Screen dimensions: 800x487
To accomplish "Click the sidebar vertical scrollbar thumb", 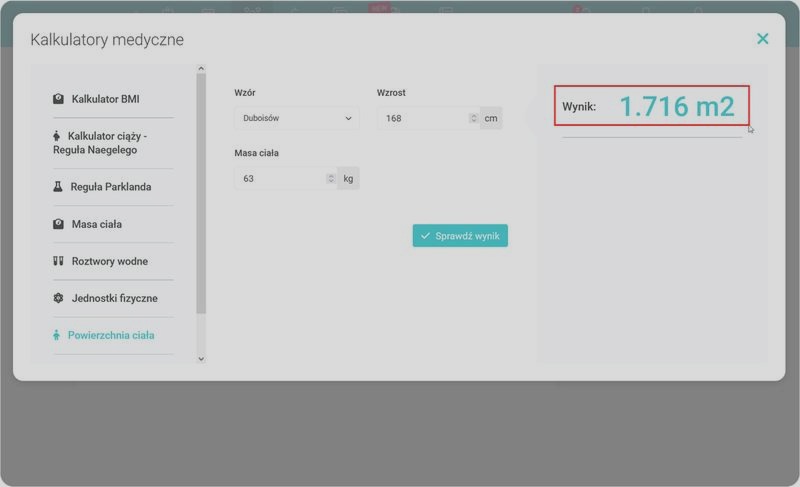I will pos(201,193).
